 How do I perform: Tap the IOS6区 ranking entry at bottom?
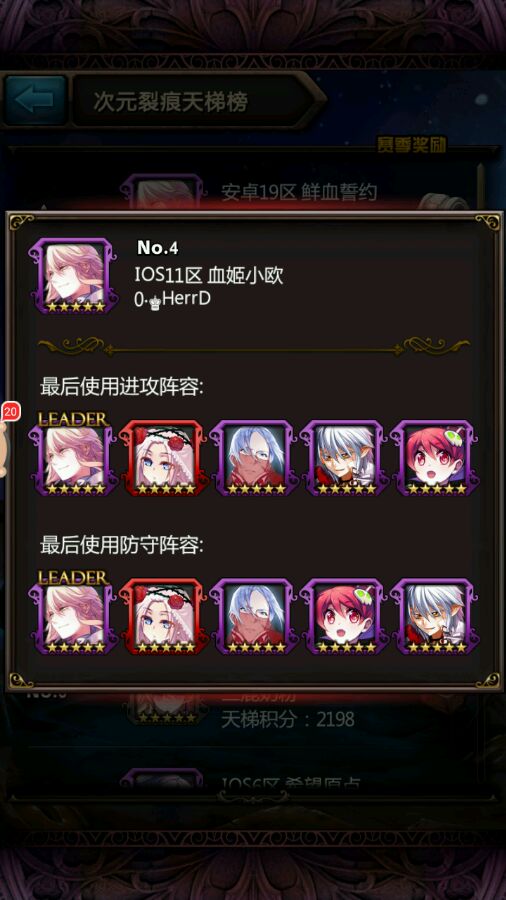point(290,781)
